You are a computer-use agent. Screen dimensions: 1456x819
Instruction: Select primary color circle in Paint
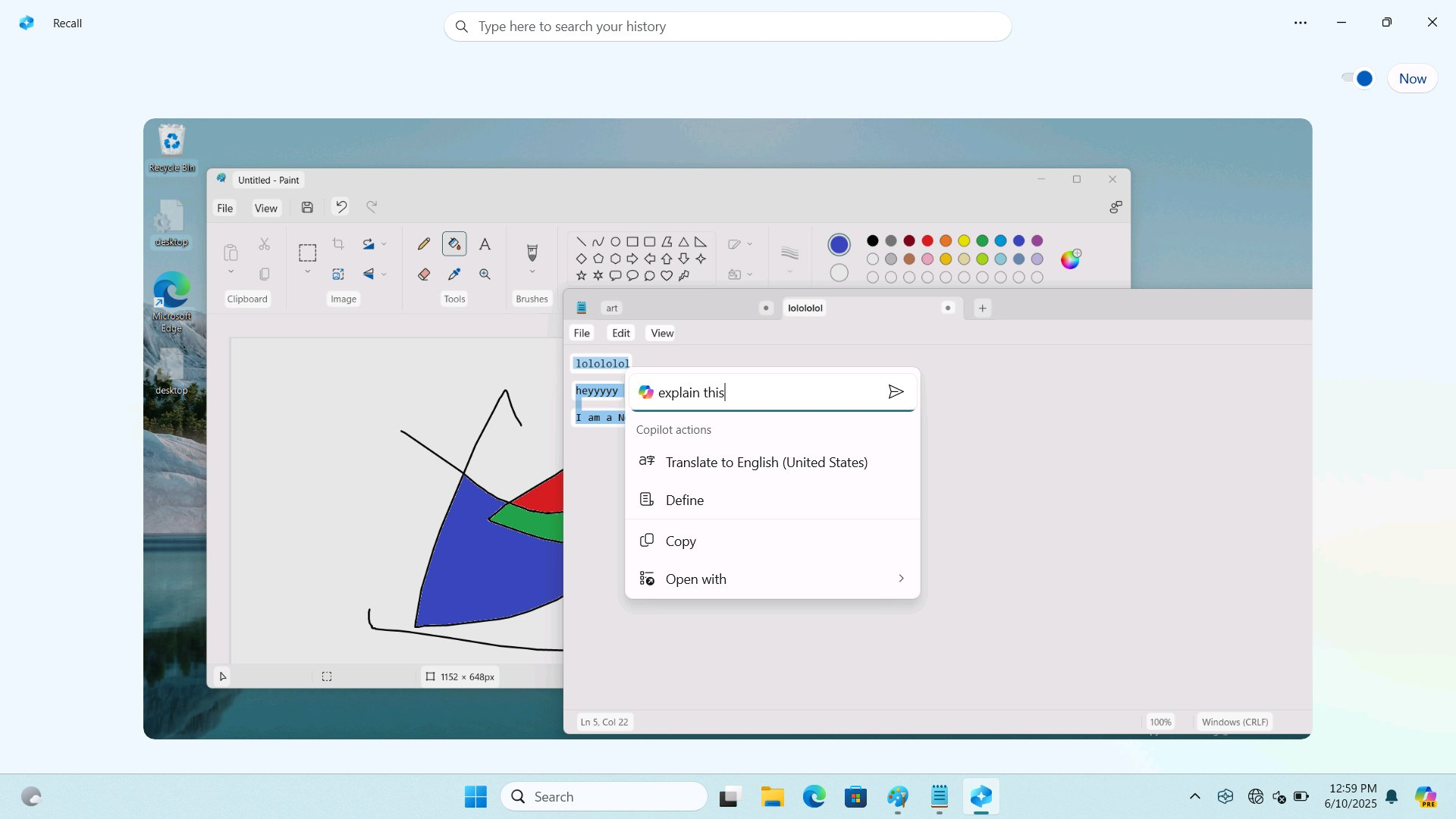point(839,244)
